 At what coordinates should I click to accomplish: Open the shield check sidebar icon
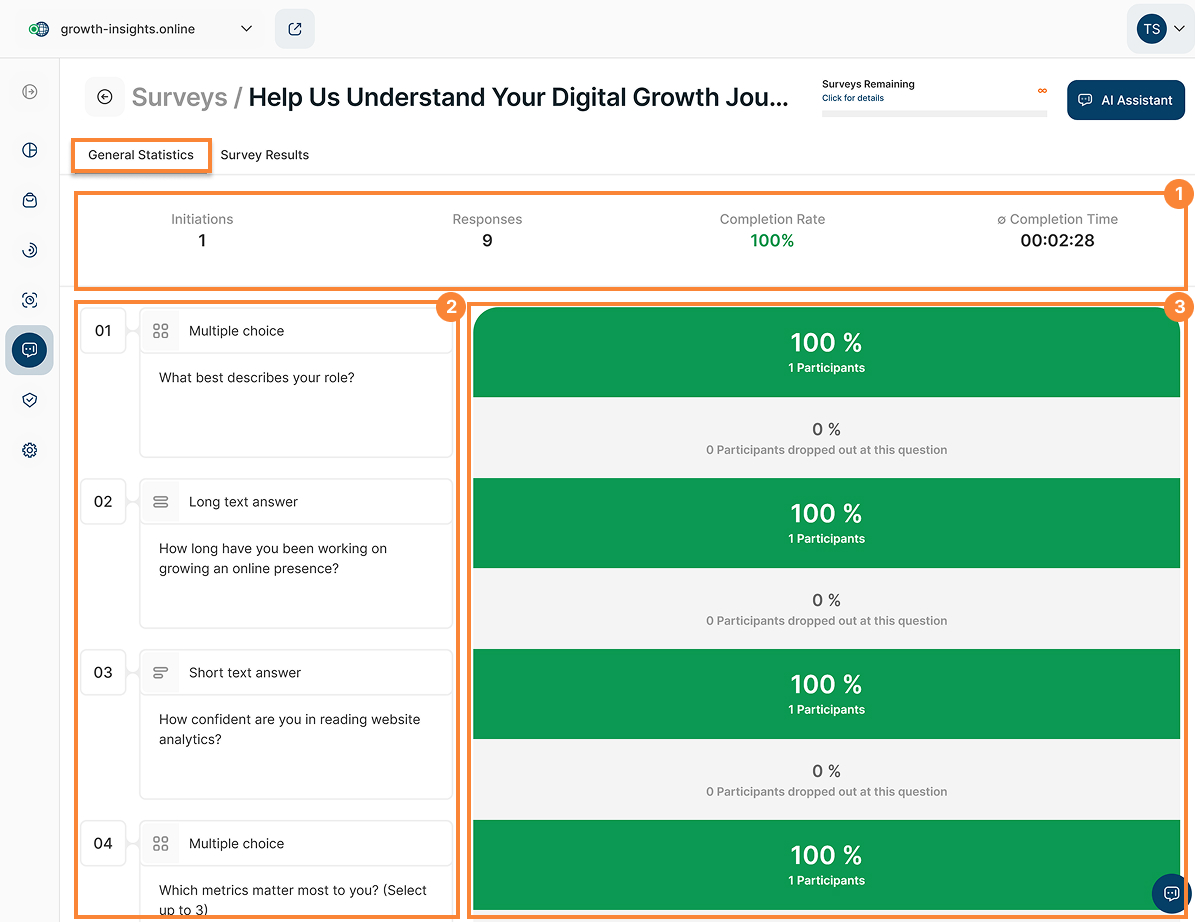click(x=30, y=400)
